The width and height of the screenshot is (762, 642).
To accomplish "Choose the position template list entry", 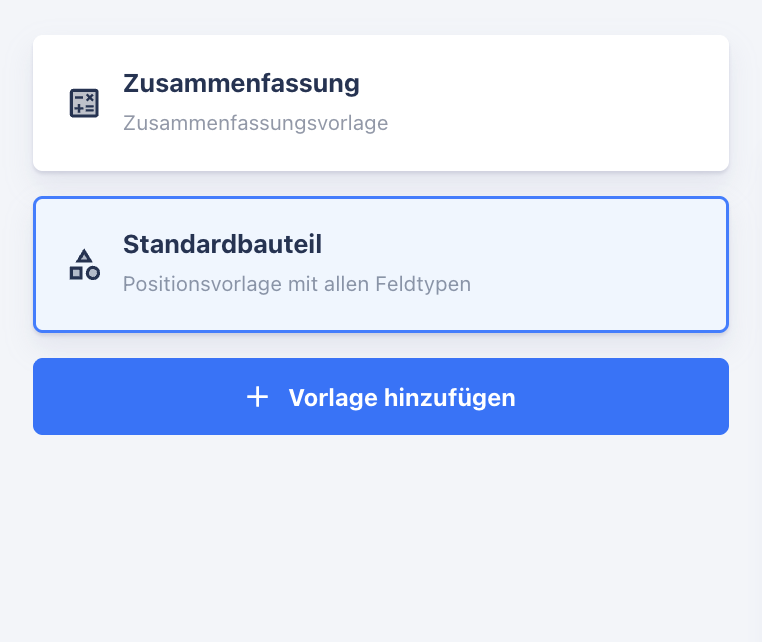I will [380, 264].
